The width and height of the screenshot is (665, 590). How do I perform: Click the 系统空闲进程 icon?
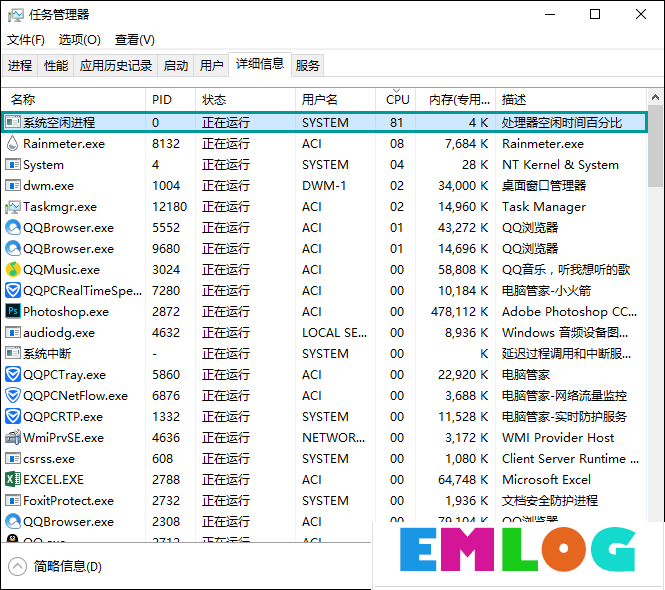pos(13,123)
